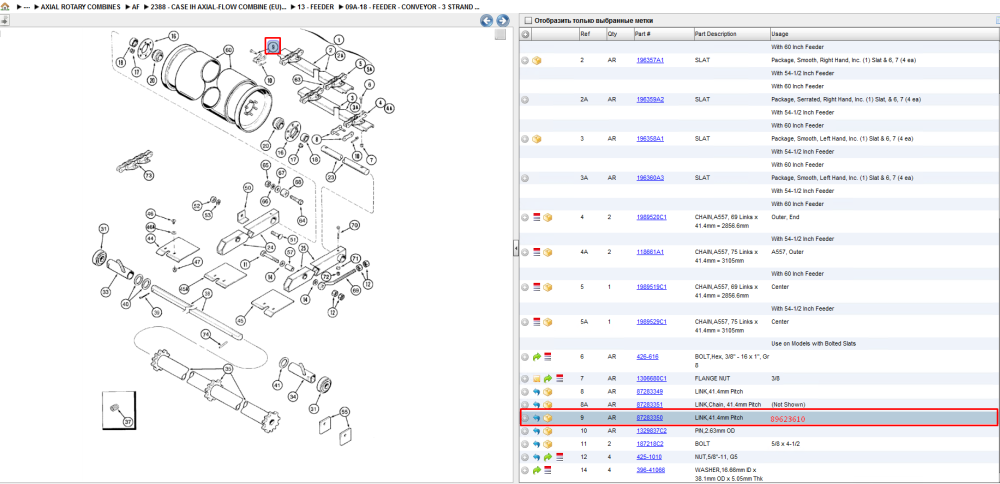Click the gray square diagram overview button
Screen dimensions: 1000x484
(501, 34)
